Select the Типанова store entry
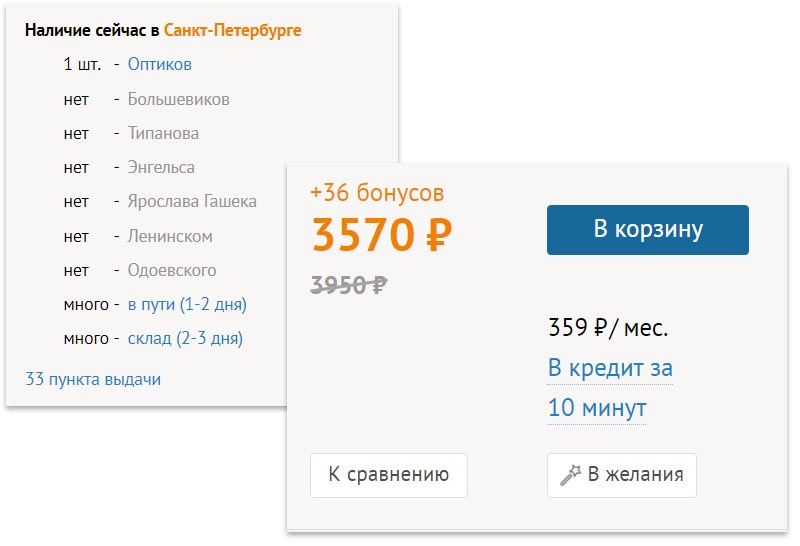Screen dimensions: 800x546 pos(163,133)
